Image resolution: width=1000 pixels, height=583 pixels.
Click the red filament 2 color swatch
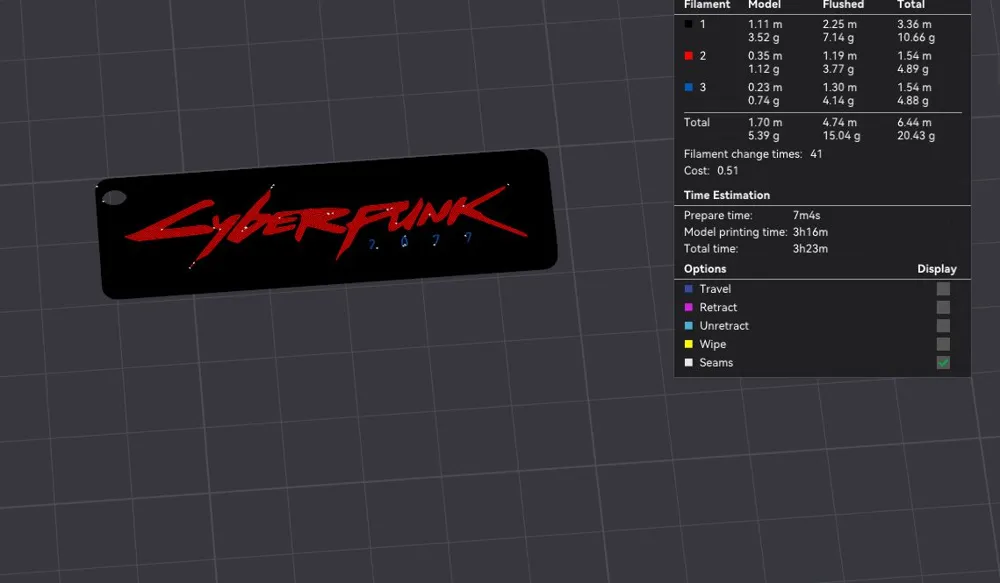(x=689, y=56)
